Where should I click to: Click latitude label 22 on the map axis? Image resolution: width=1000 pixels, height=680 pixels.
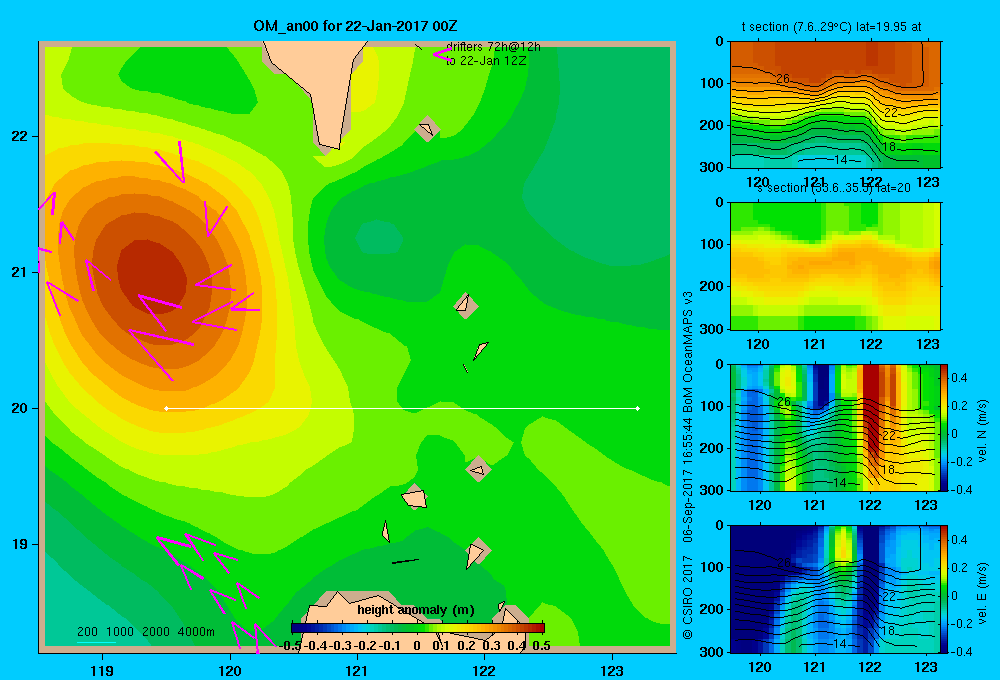click(19, 137)
